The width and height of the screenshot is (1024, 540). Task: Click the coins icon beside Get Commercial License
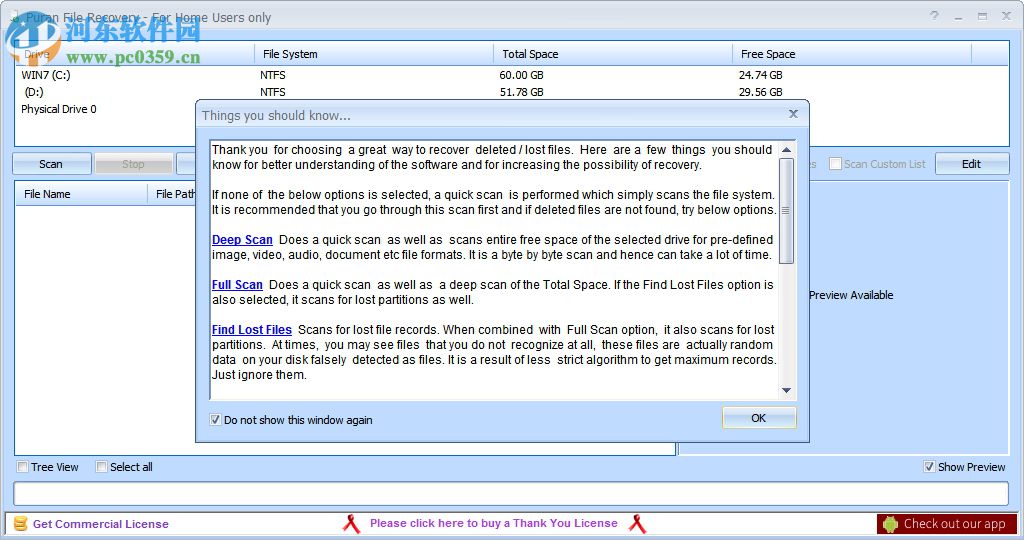pos(21,524)
